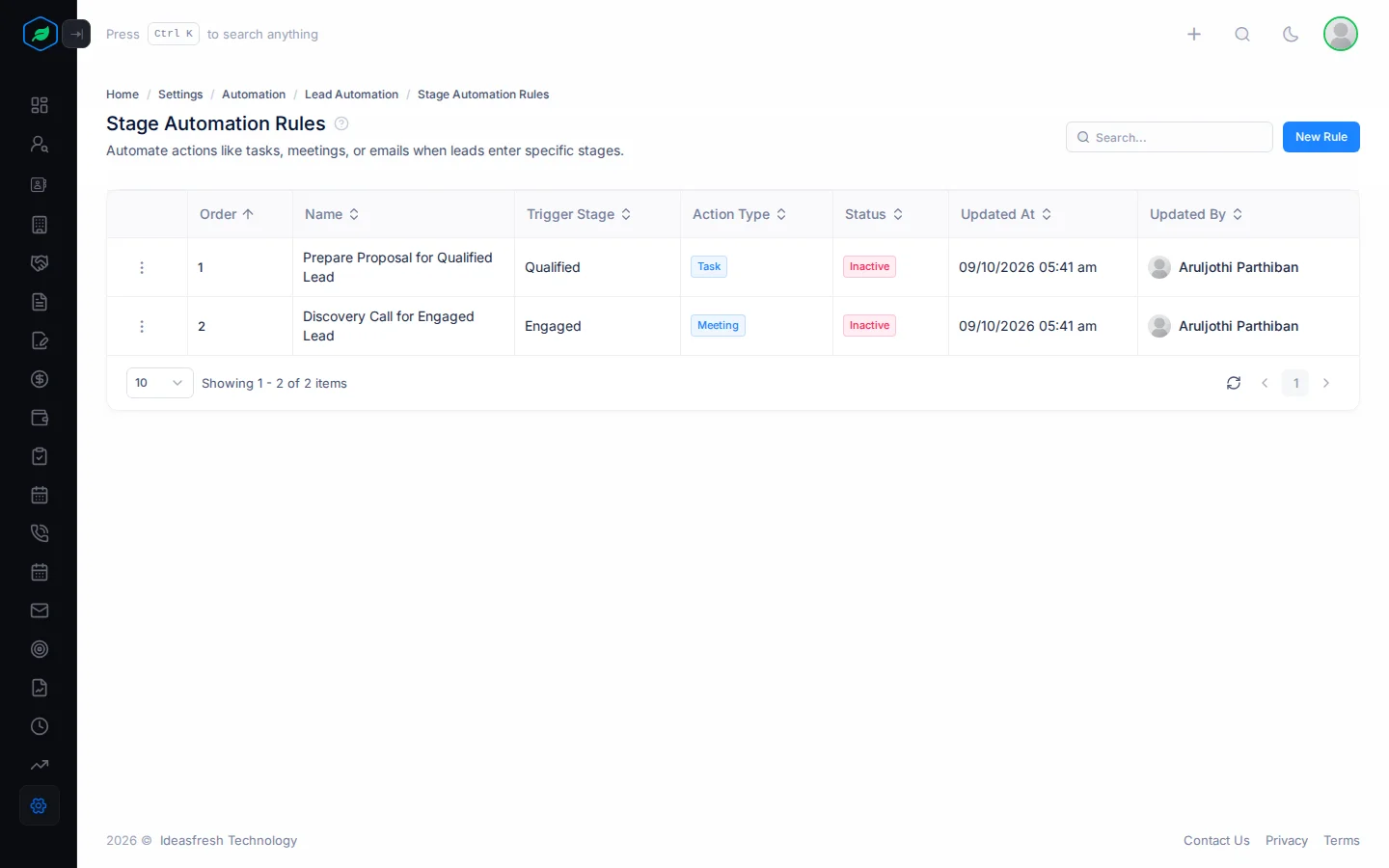Click the New Rule button

click(x=1321, y=137)
